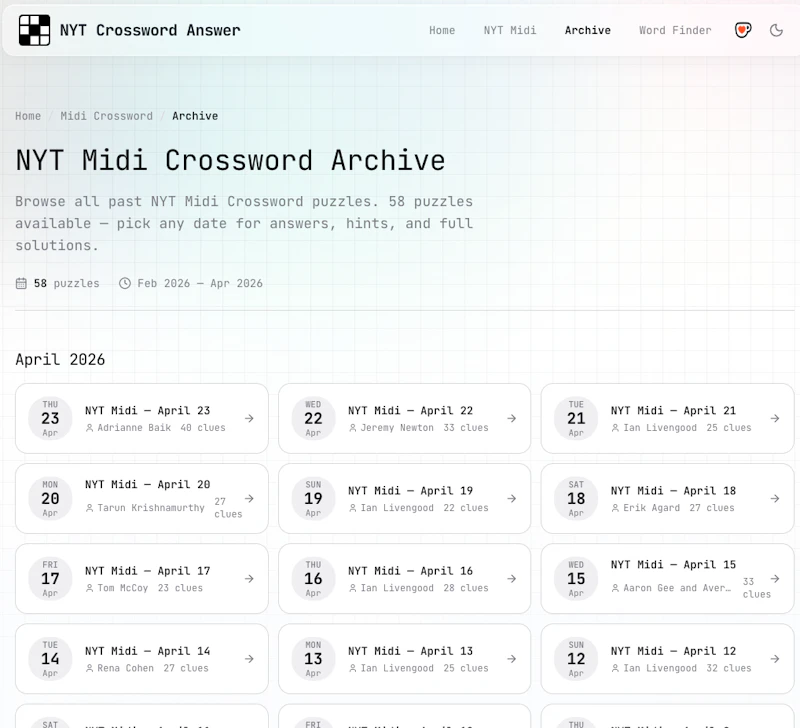Open the NYT Midi – April 12 card

pyautogui.click(x=667, y=659)
